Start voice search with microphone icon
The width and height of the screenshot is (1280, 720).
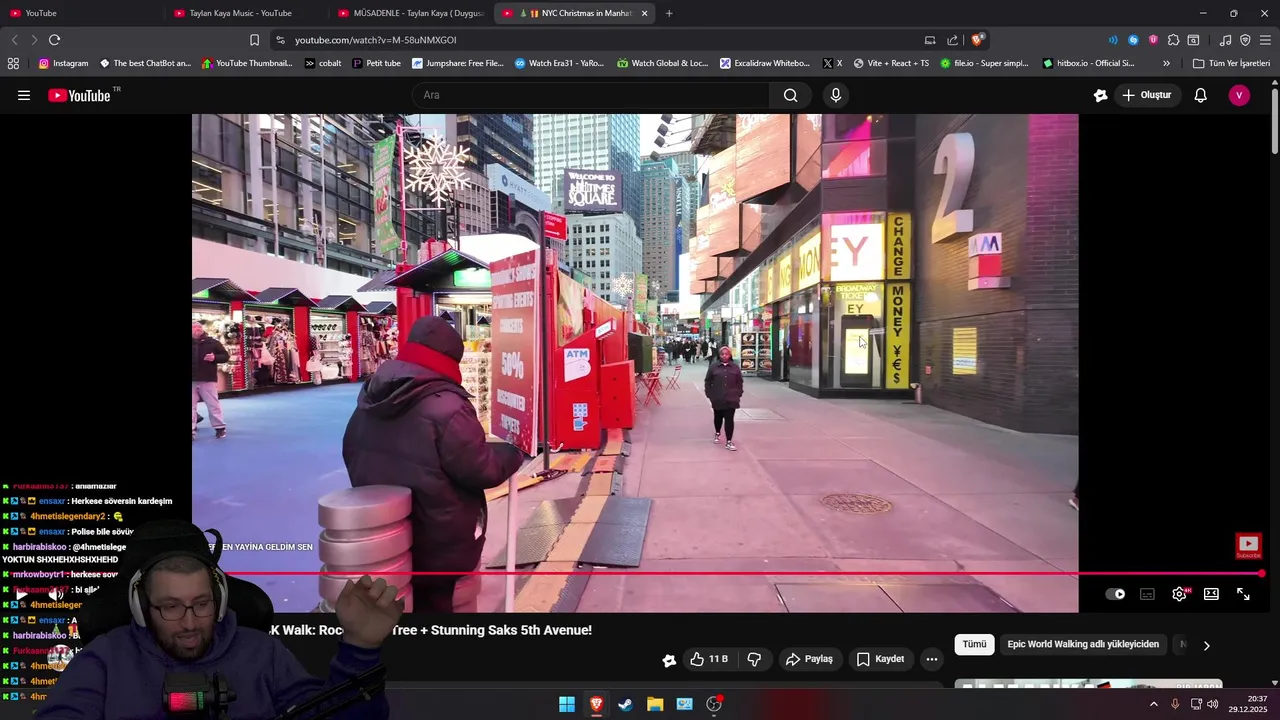tap(836, 95)
